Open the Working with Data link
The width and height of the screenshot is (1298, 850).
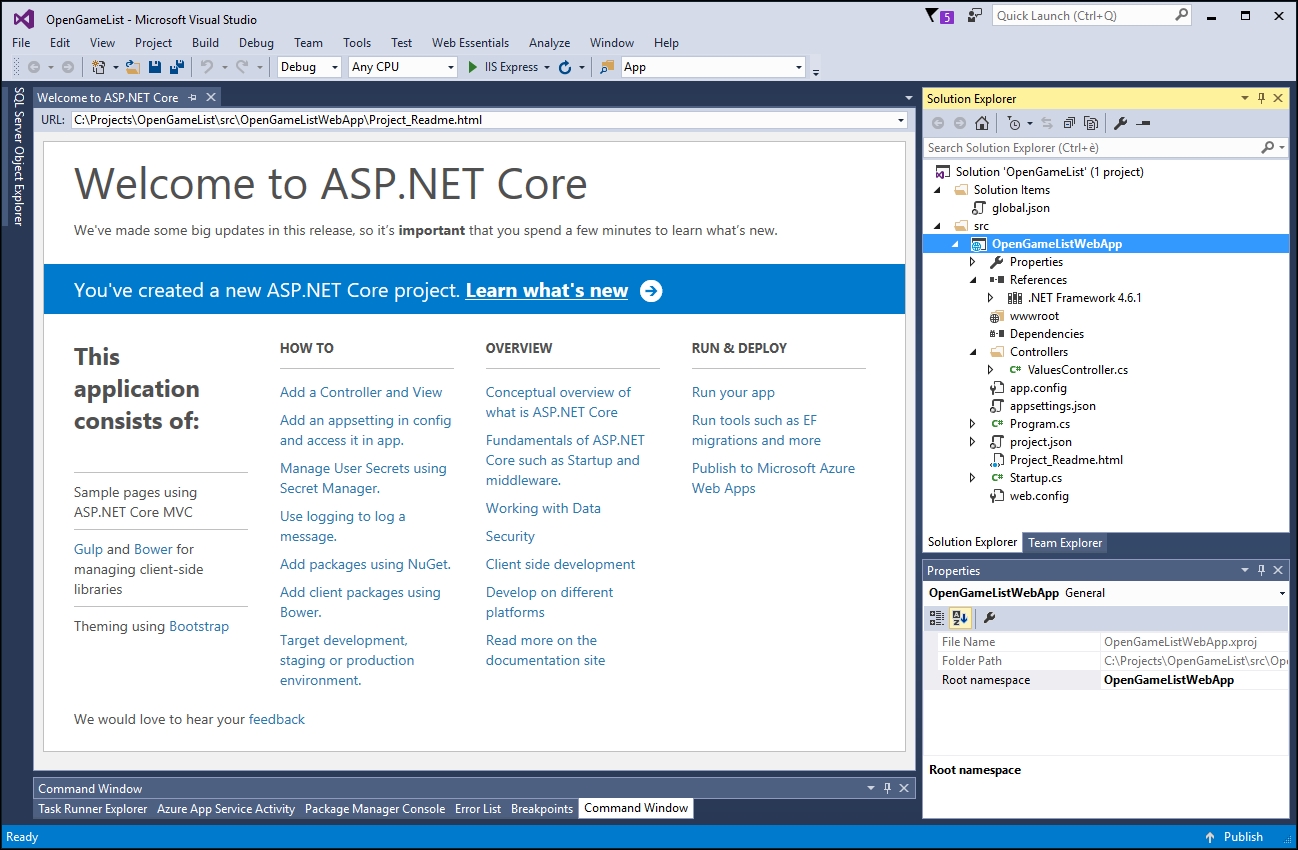[543, 509]
